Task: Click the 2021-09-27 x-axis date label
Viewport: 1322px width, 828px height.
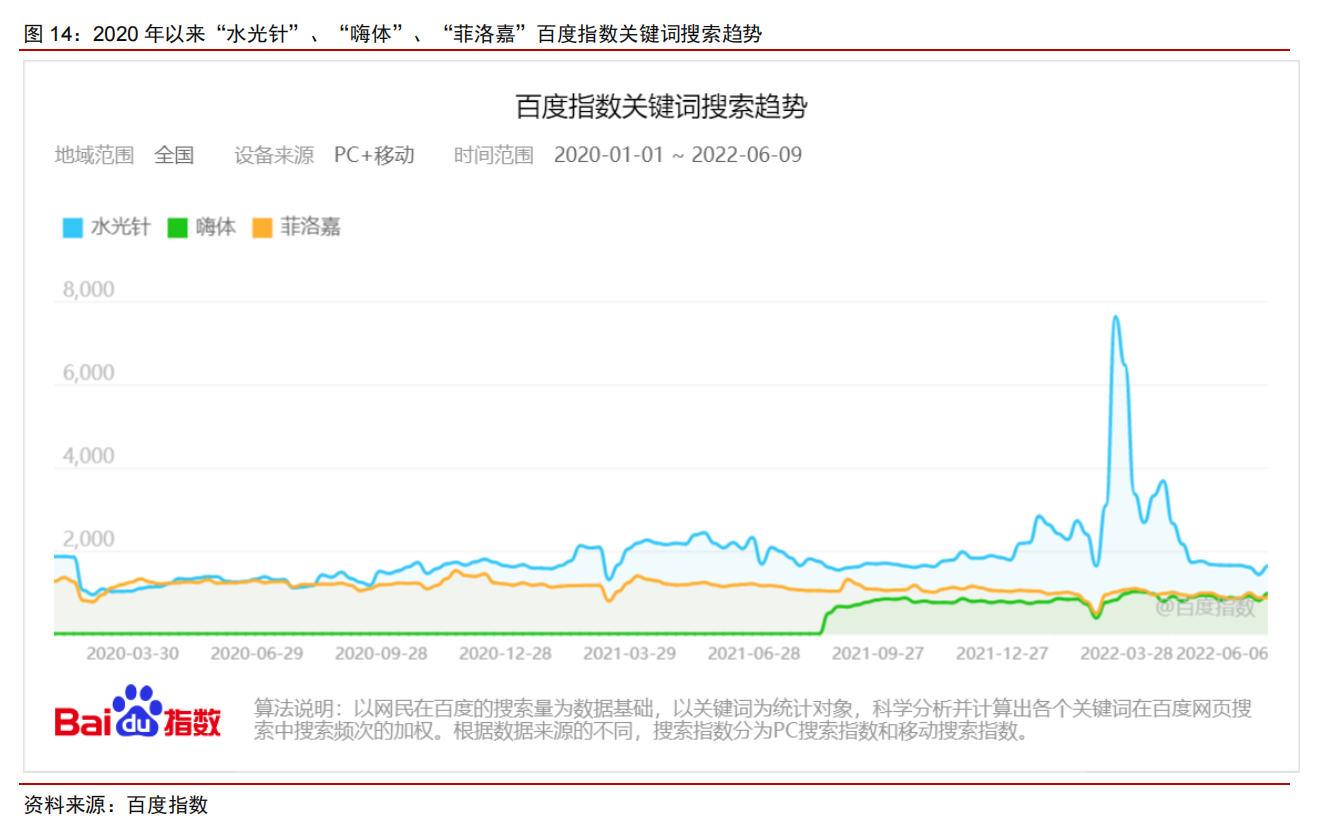Action: click(878, 653)
